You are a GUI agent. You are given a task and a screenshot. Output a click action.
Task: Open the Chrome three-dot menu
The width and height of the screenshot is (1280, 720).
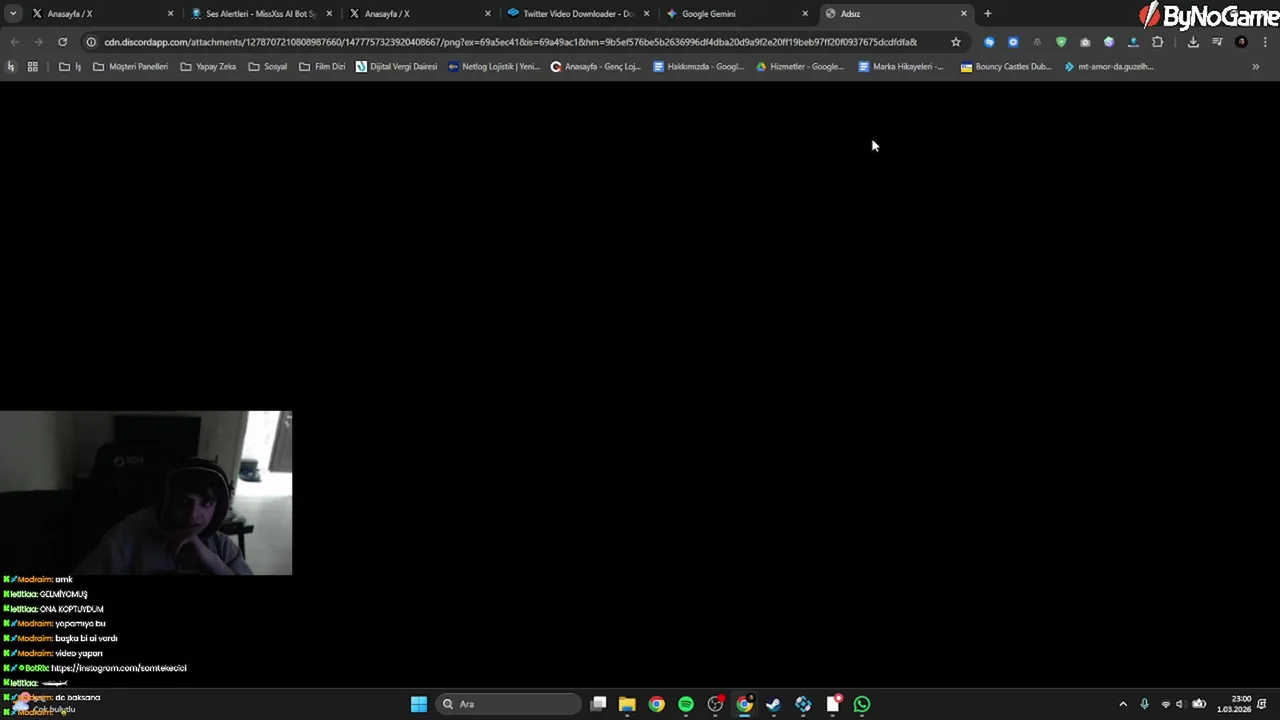(x=1265, y=42)
